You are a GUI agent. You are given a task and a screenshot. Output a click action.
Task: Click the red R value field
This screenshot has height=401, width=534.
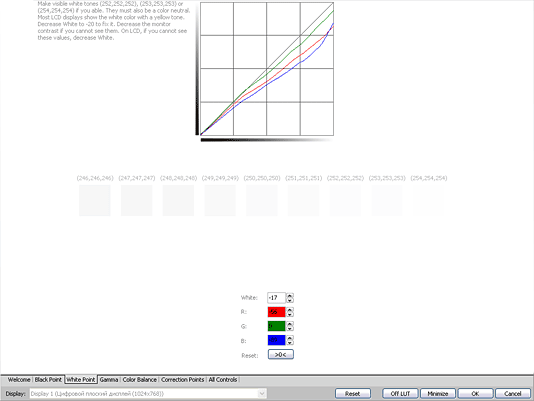tap(277, 312)
